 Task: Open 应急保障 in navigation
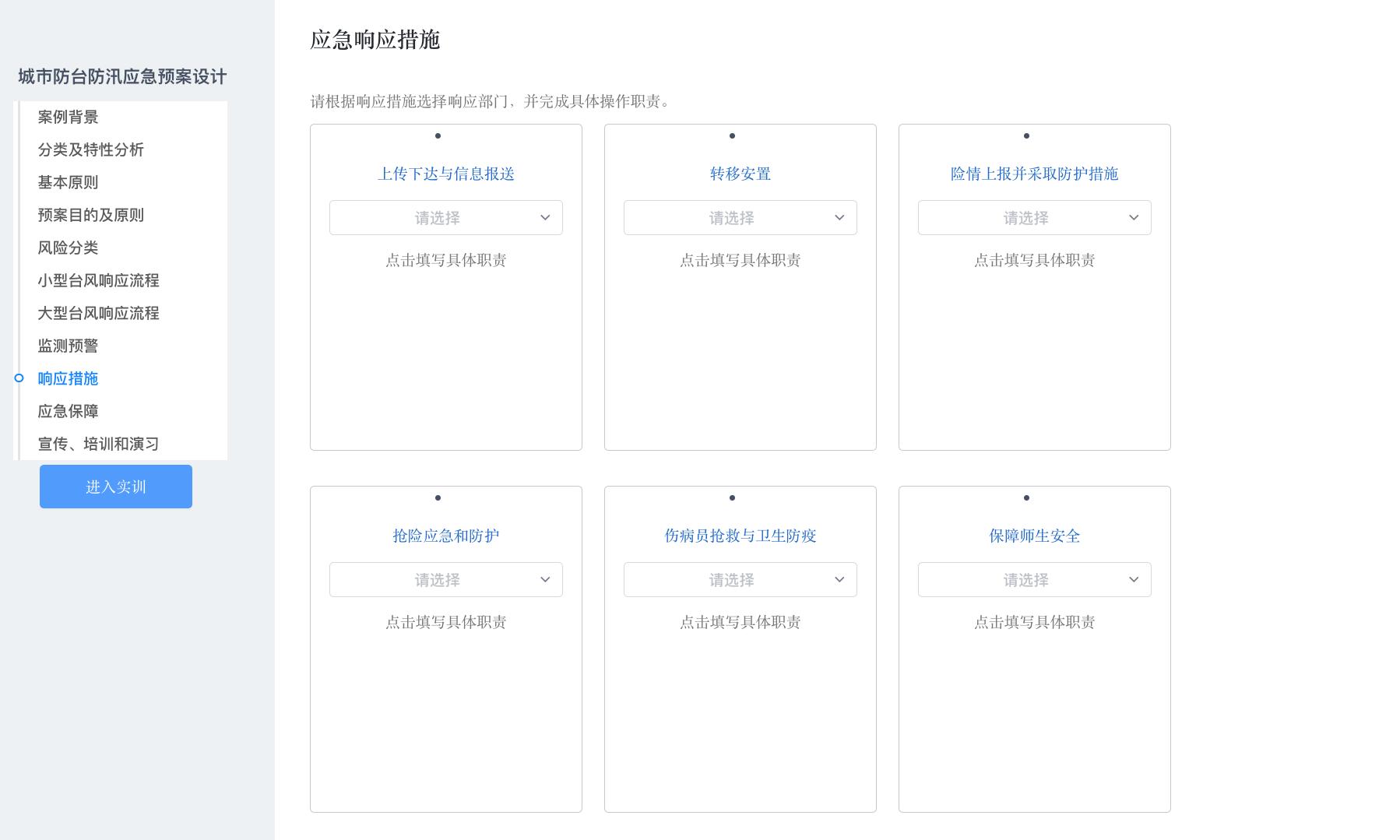coord(69,411)
